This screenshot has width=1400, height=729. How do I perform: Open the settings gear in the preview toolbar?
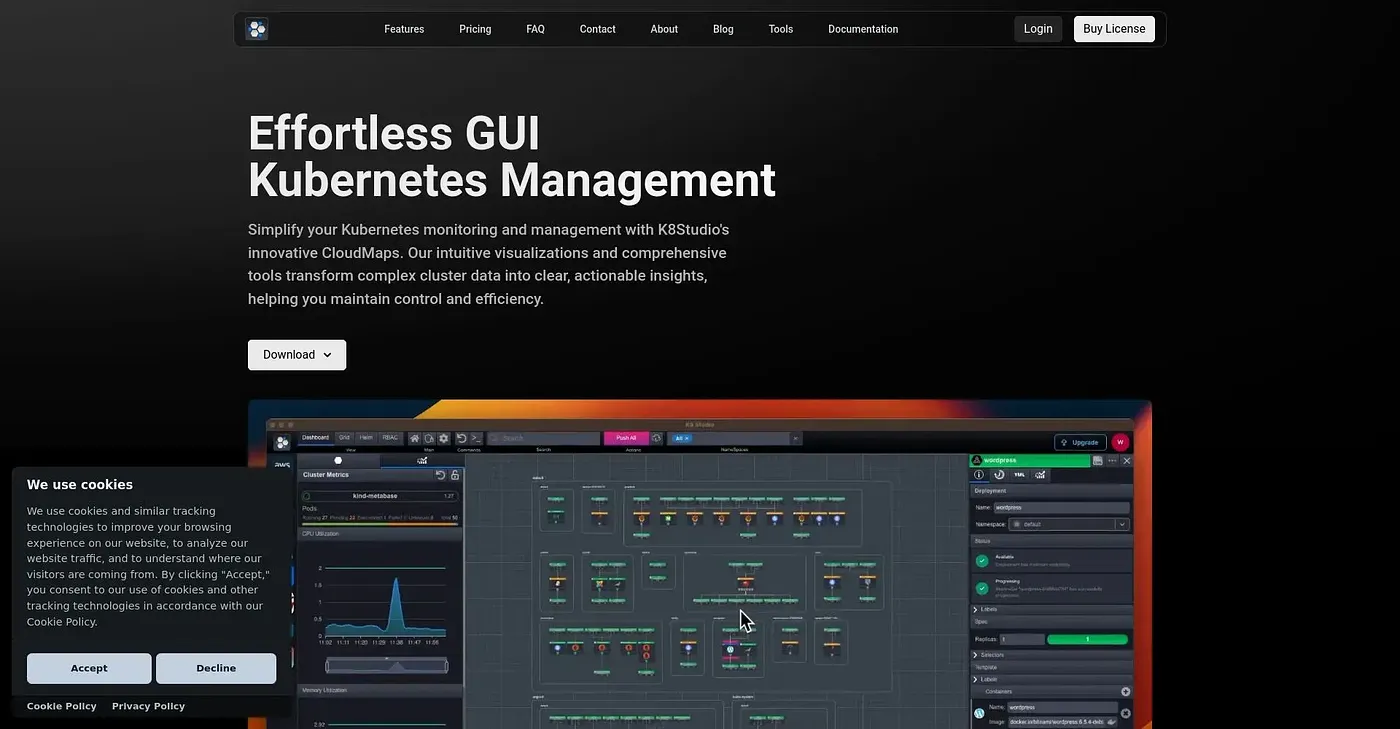coord(443,438)
